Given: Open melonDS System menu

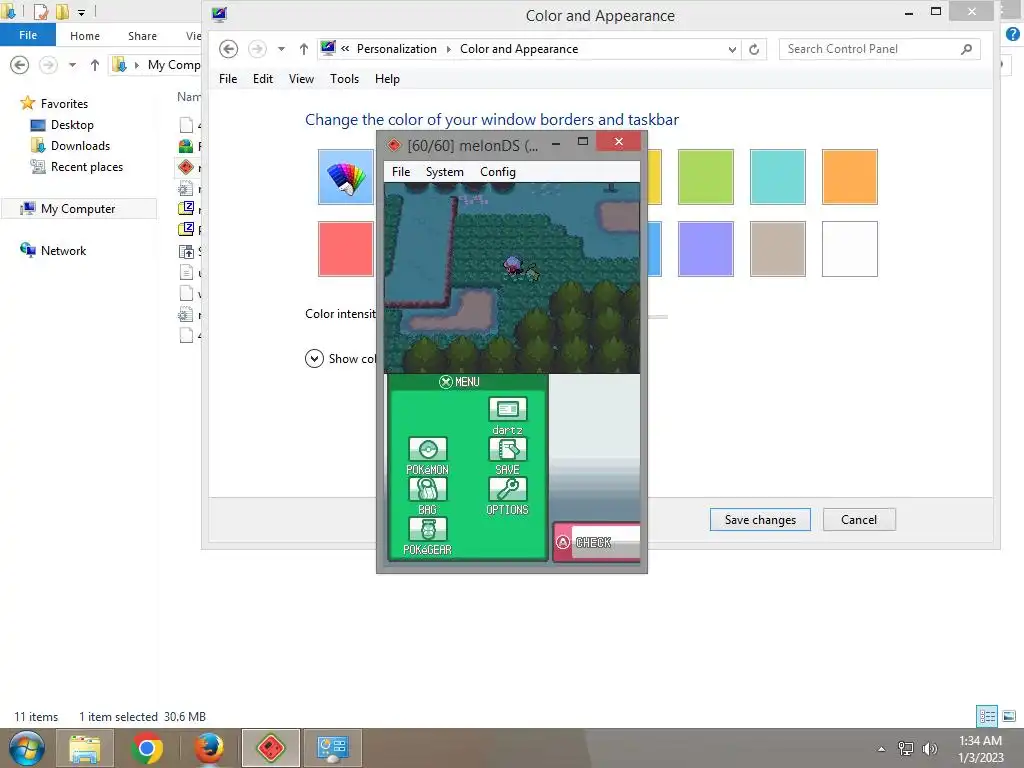Looking at the screenshot, I should click(x=445, y=172).
